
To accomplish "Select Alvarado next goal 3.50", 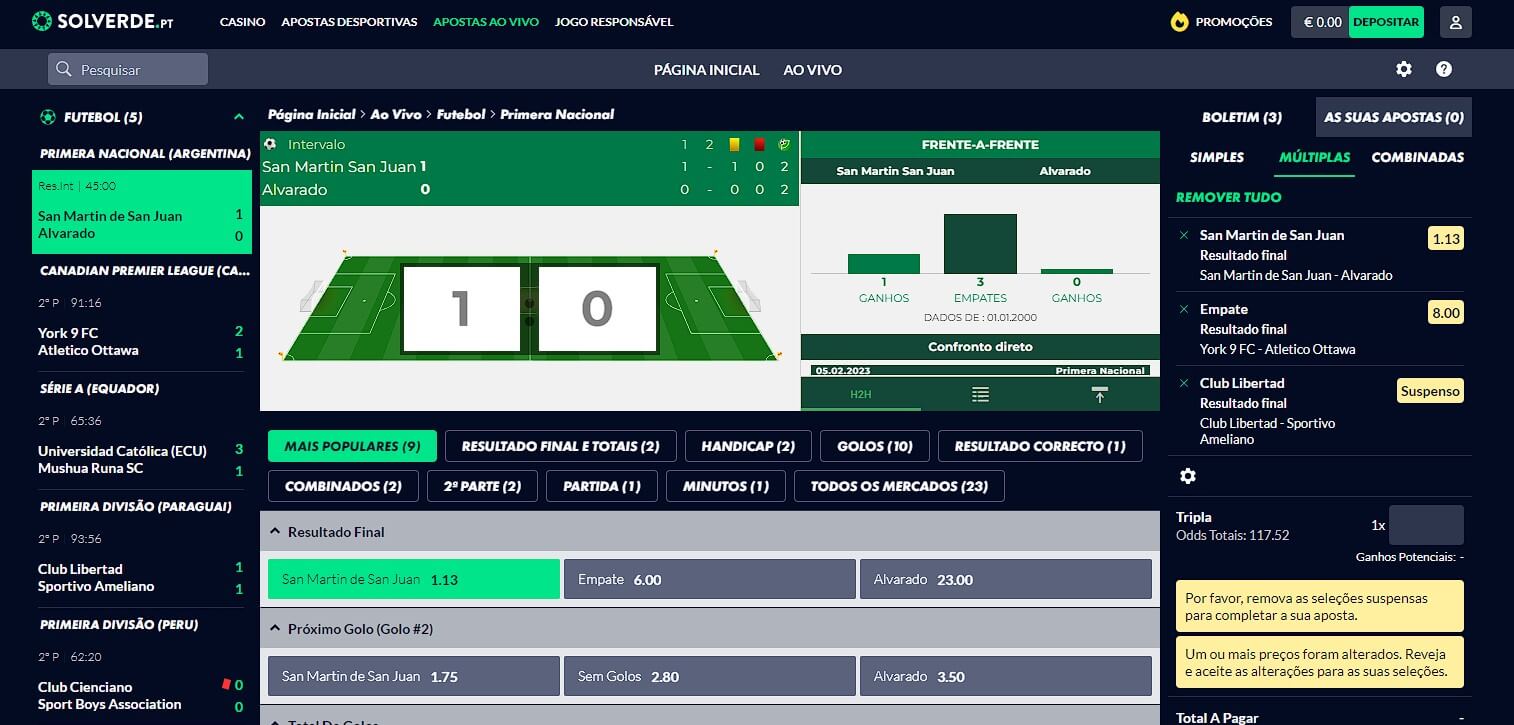I will [1006, 676].
